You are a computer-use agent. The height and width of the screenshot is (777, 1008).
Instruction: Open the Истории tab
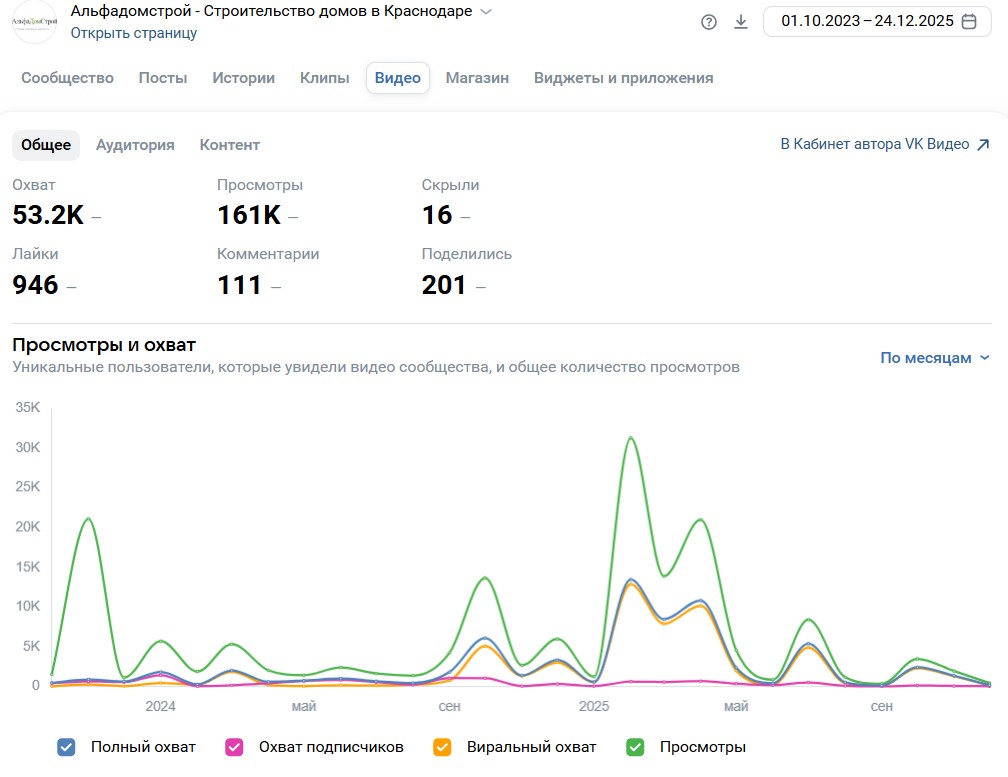[x=243, y=78]
